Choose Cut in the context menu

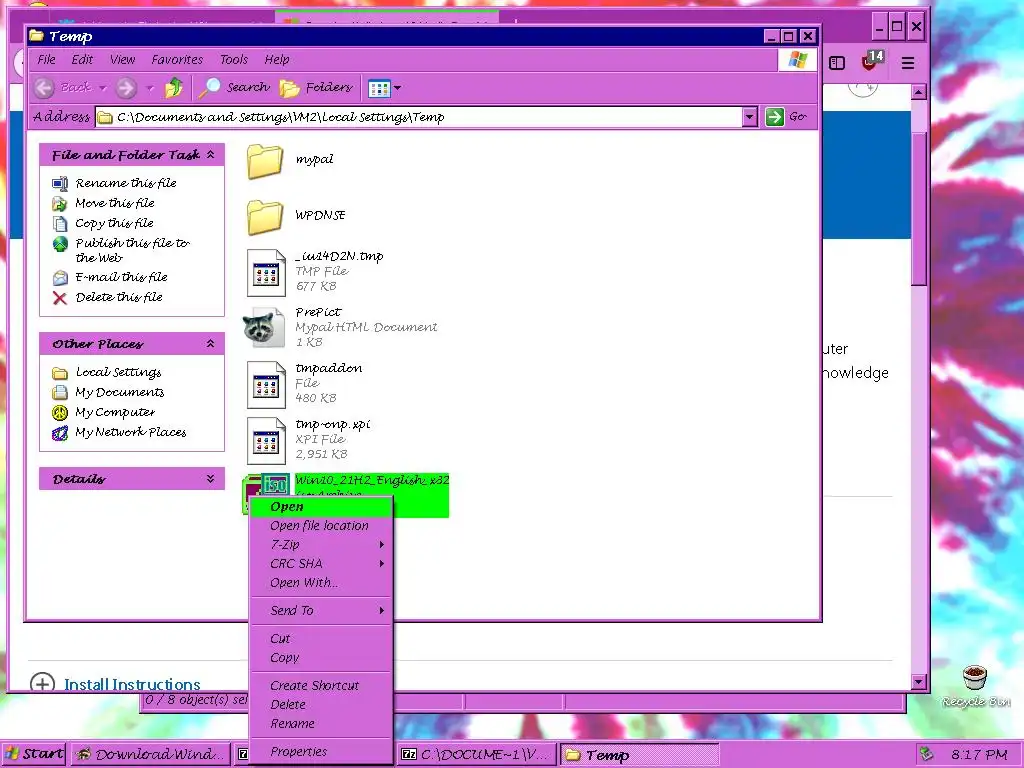[321, 639]
